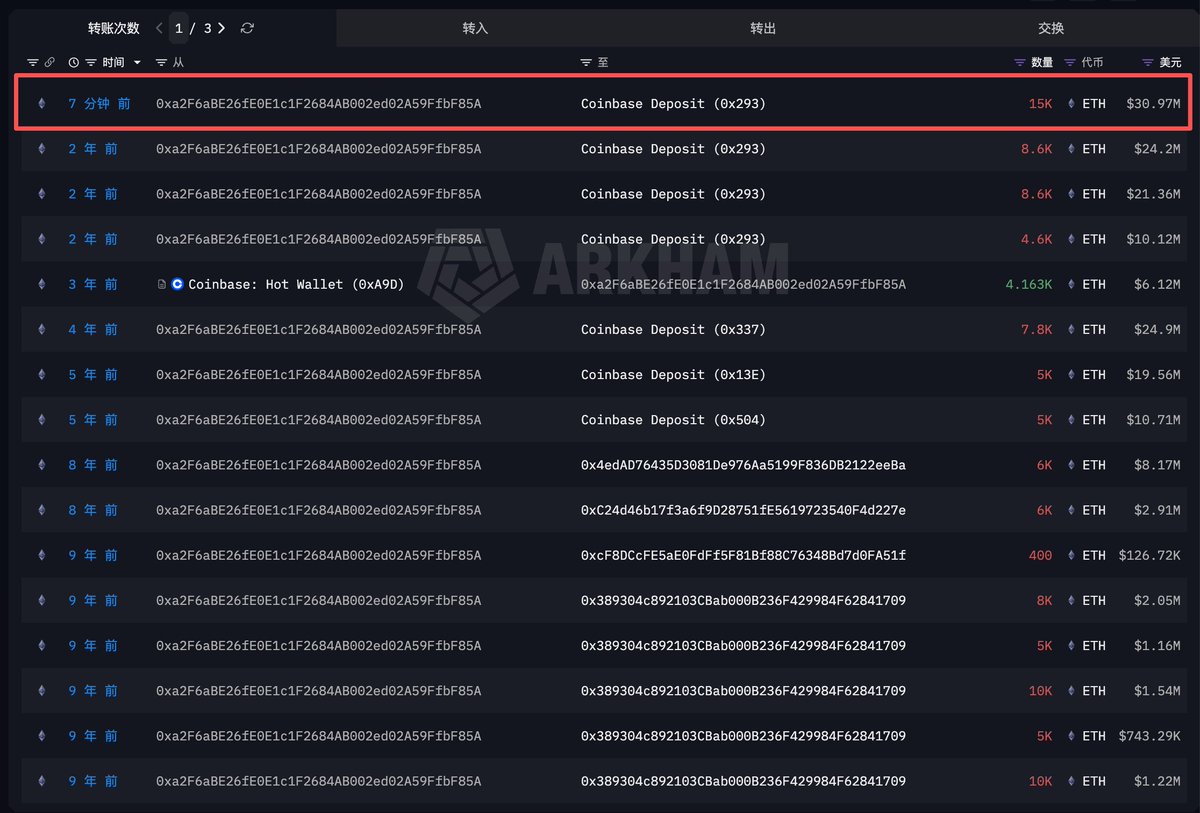
Task: Toggle the 从 column filter
Action: click(x=160, y=62)
